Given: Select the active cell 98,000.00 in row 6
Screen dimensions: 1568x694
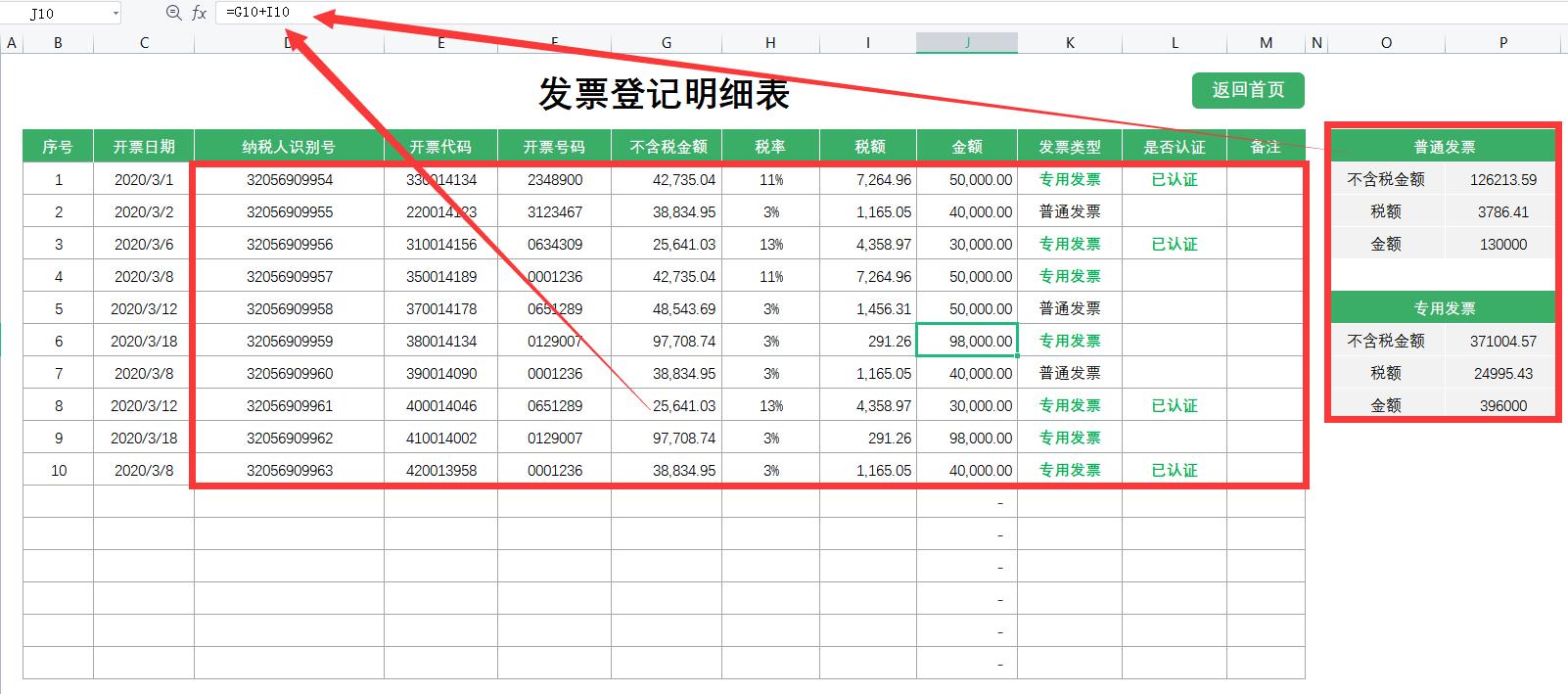Looking at the screenshot, I should pos(967,341).
